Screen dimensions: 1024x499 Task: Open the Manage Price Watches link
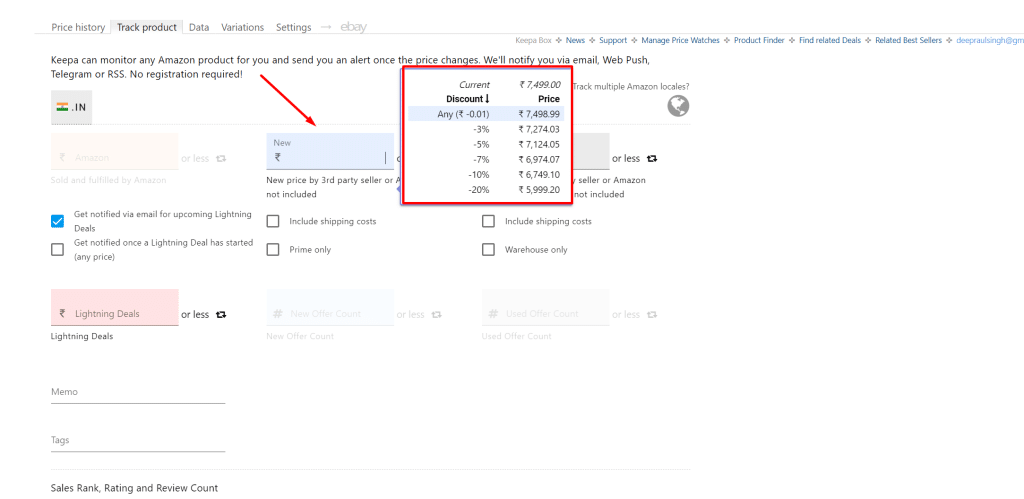[x=680, y=40]
